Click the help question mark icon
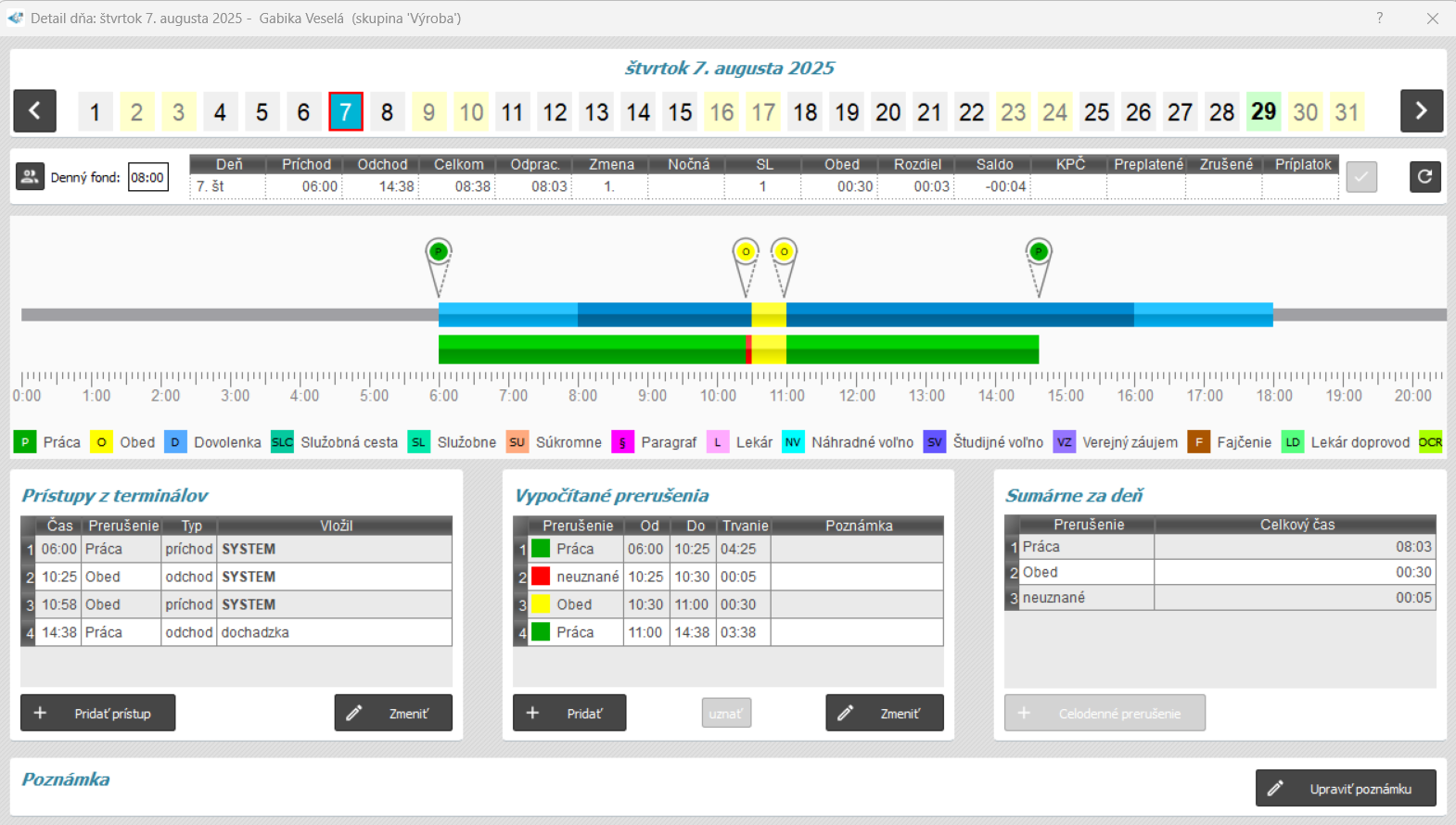 tap(1379, 19)
